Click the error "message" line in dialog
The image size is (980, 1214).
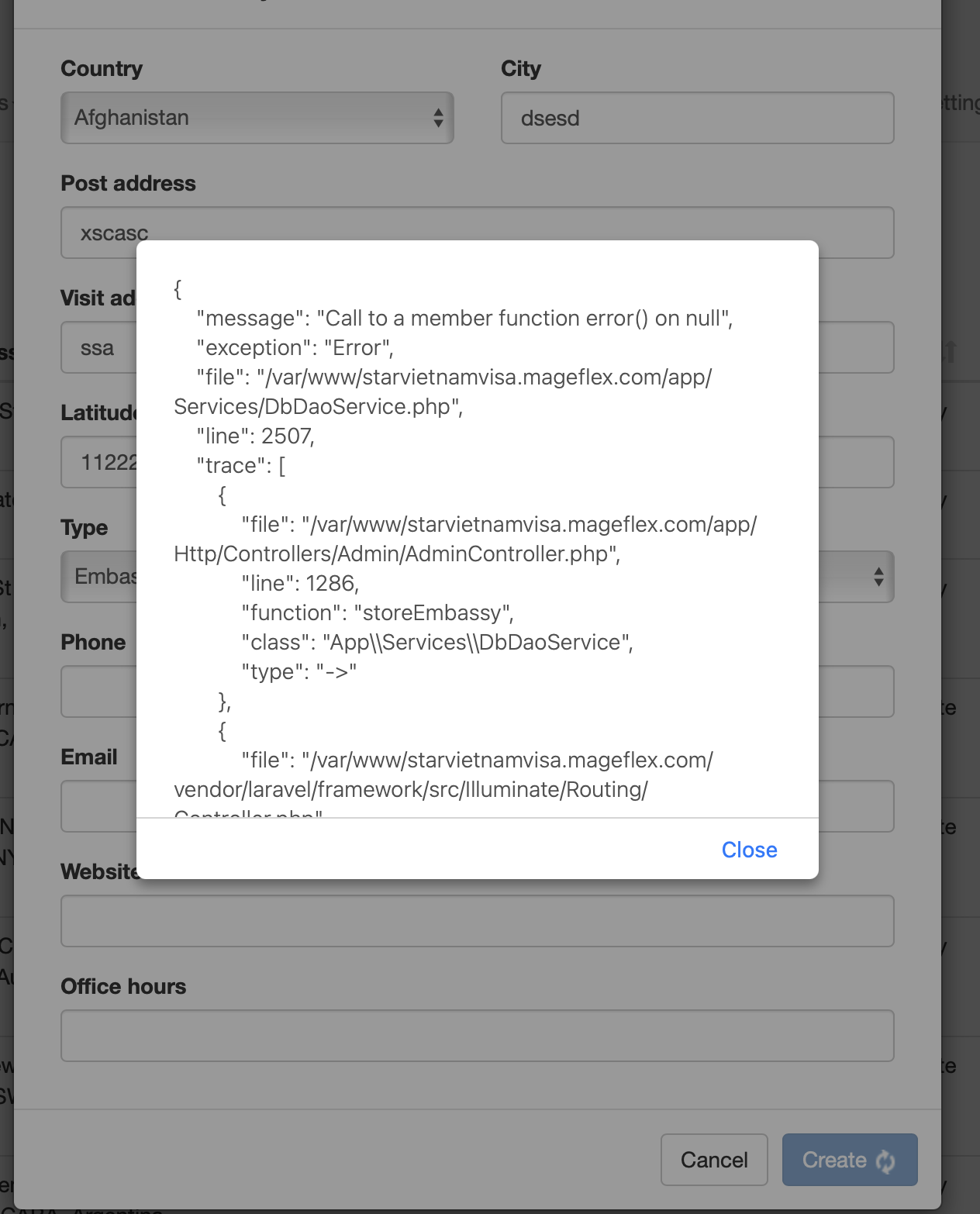coord(464,319)
